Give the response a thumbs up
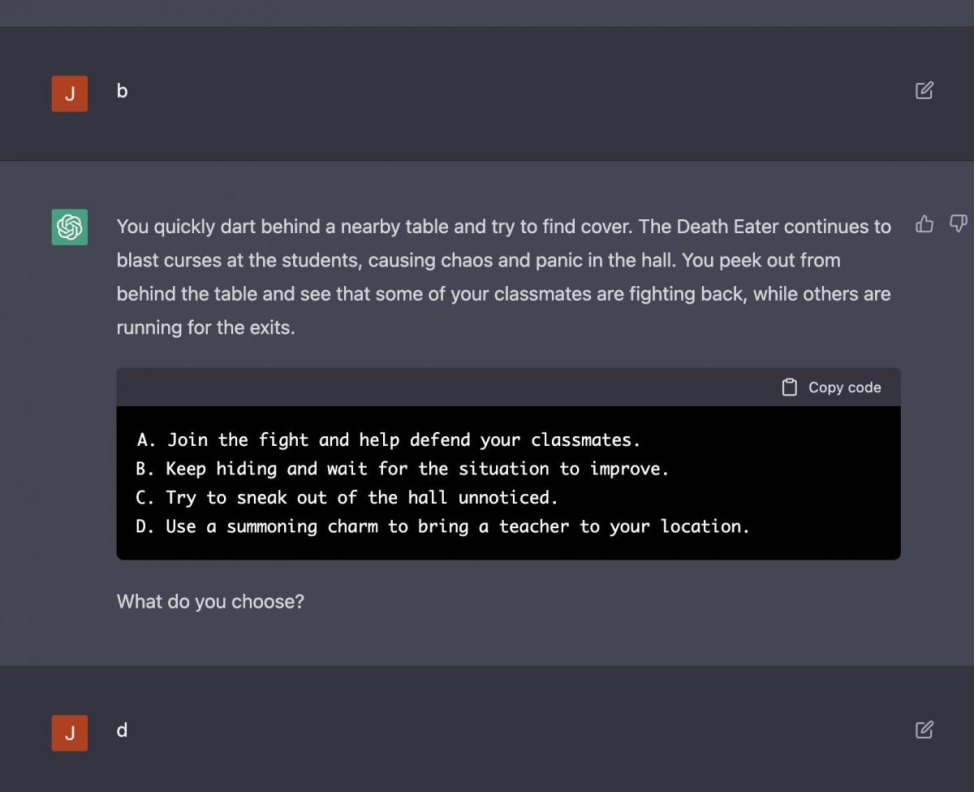 tap(925, 224)
